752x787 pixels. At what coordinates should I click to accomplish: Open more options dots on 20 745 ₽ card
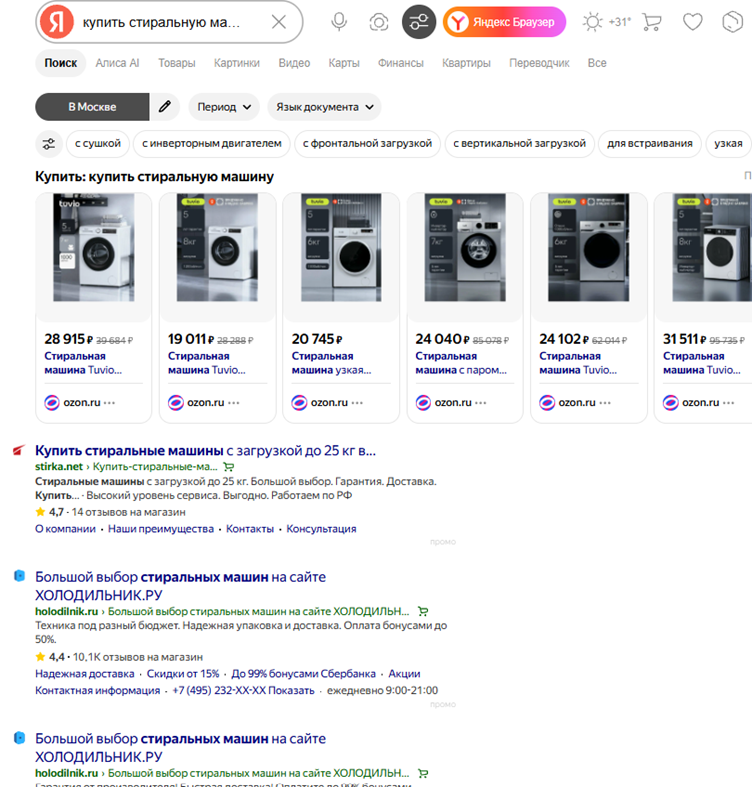[357, 403]
